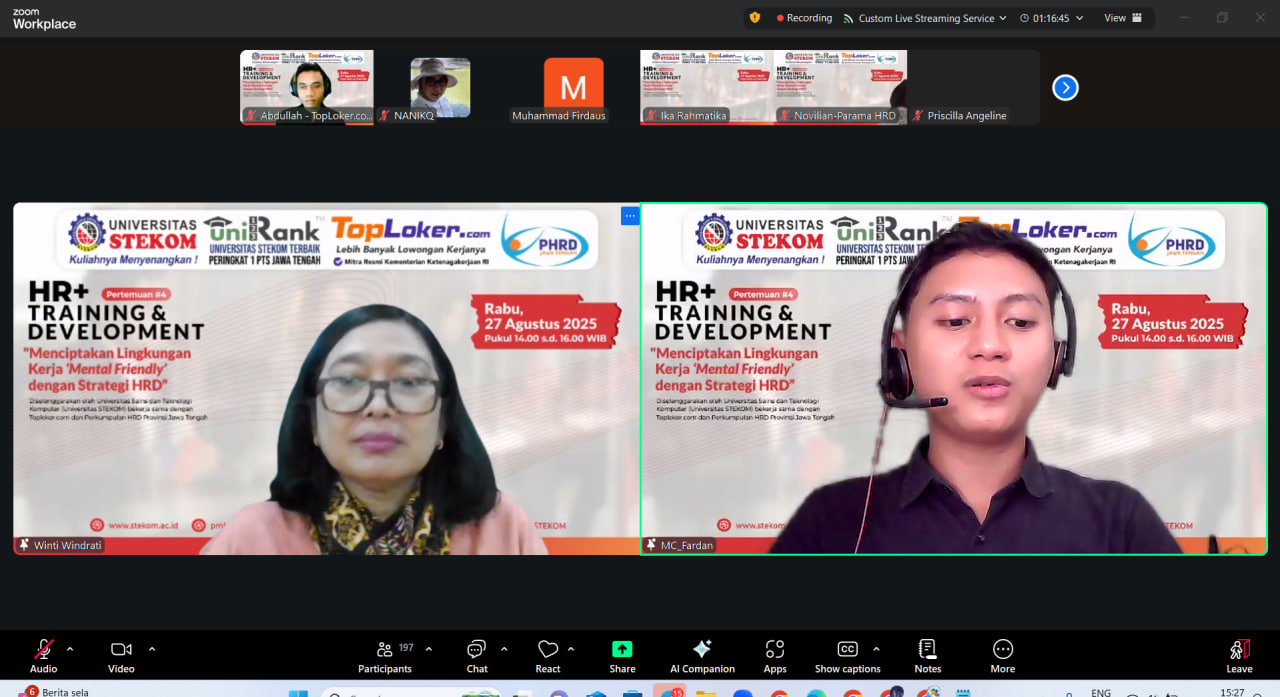Select Novilian-Parama HRD video thumbnail
Image resolution: width=1280 pixels, height=697 pixels.
click(x=840, y=87)
